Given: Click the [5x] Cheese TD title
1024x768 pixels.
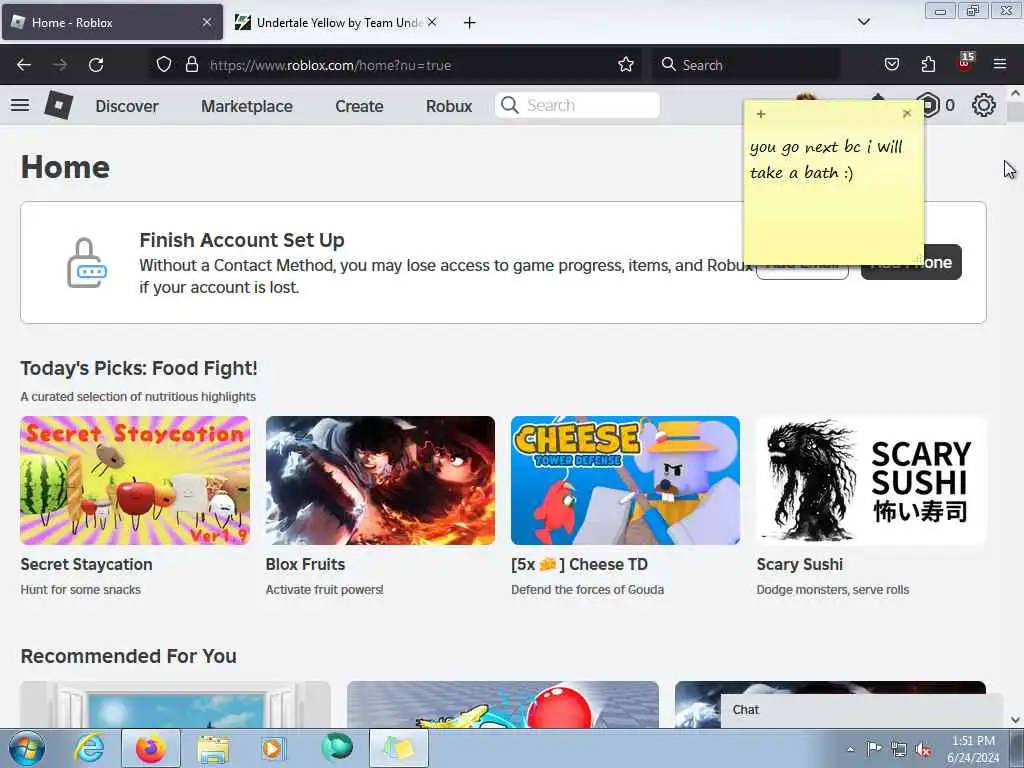Looking at the screenshot, I should coord(579,564).
